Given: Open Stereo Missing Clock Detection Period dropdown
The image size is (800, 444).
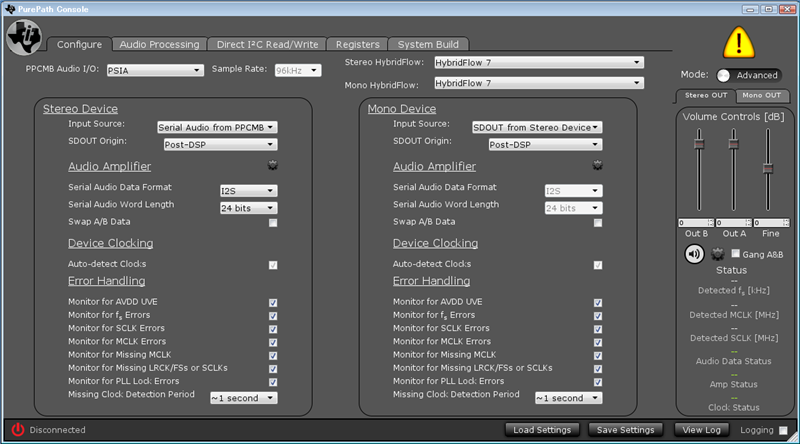Looking at the screenshot, I should click(x=244, y=398).
